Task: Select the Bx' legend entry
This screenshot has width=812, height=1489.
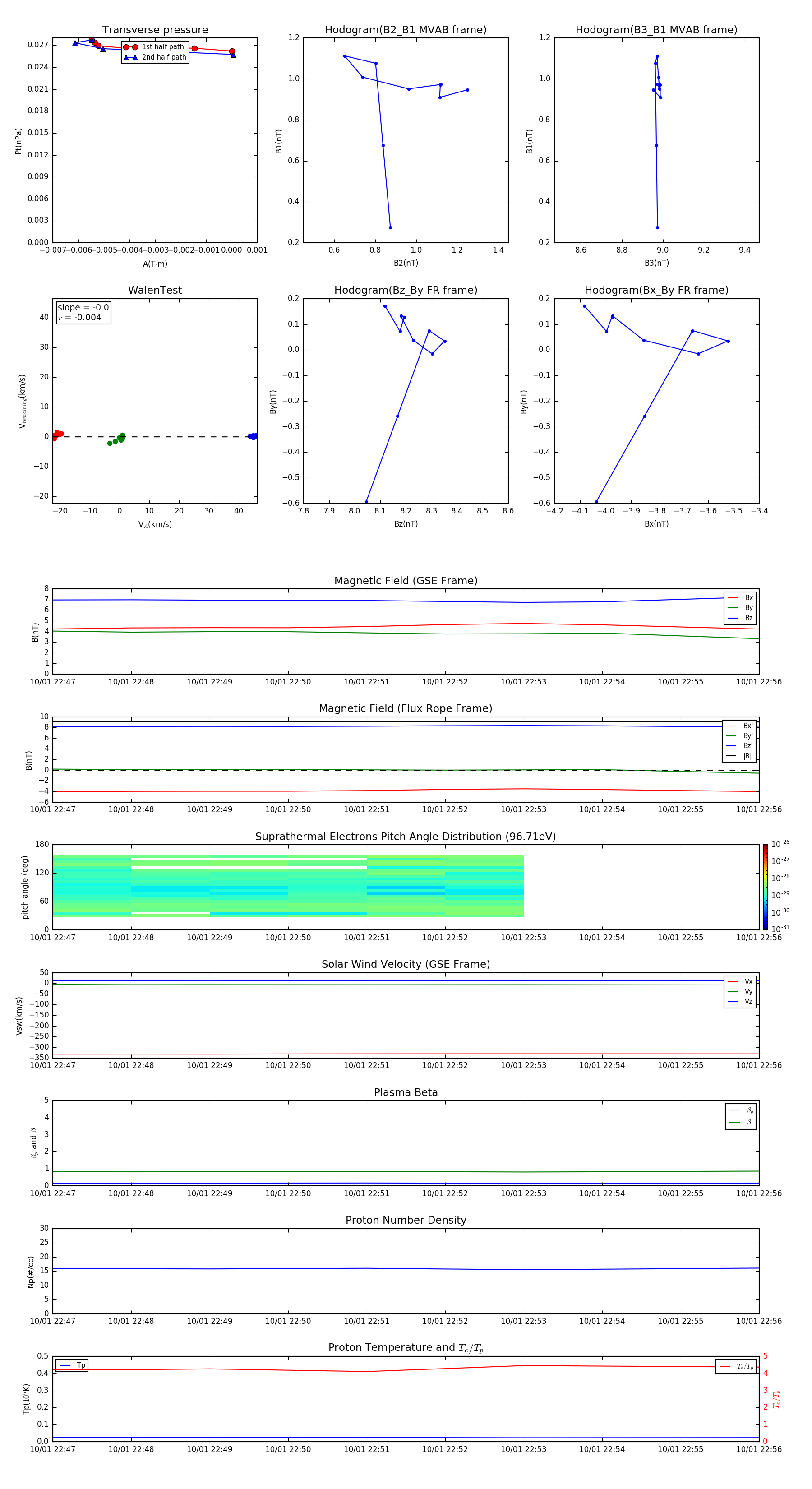Action: (x=739, y=726)
